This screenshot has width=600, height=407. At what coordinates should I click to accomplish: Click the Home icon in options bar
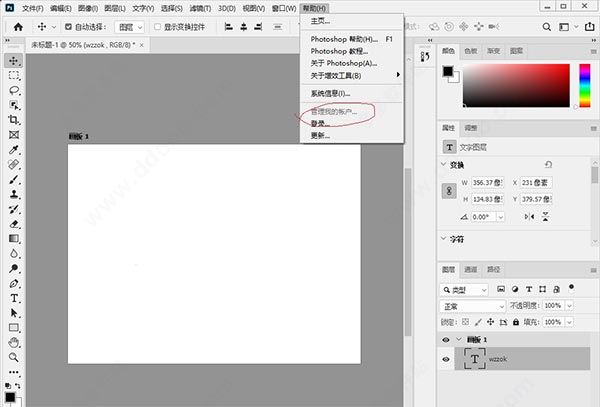(x=18, y=27)
